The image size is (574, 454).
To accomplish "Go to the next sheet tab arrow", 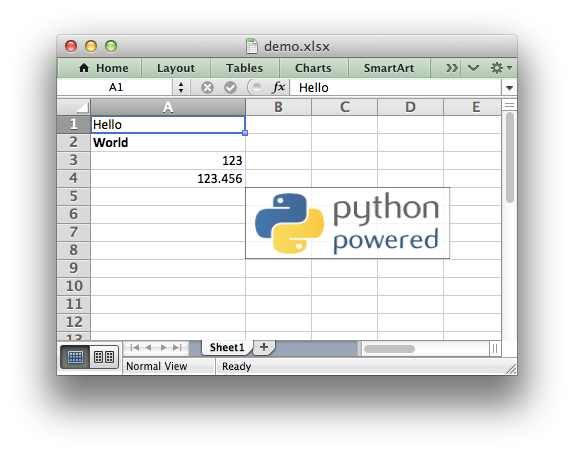I will click(x=163, y=347).
